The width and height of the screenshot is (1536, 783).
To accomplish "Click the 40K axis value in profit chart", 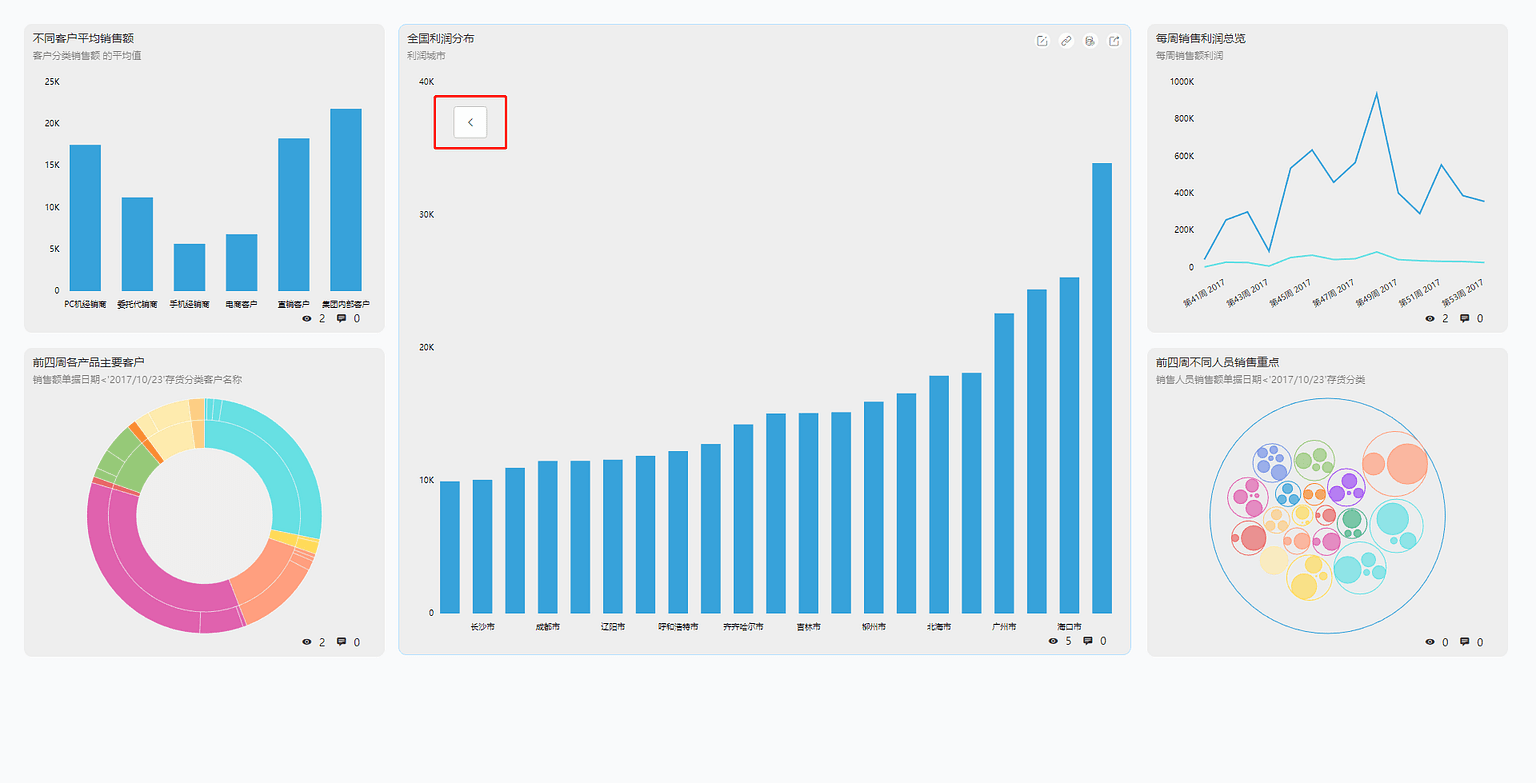I will pyautogui.click(x=426, y=82).
